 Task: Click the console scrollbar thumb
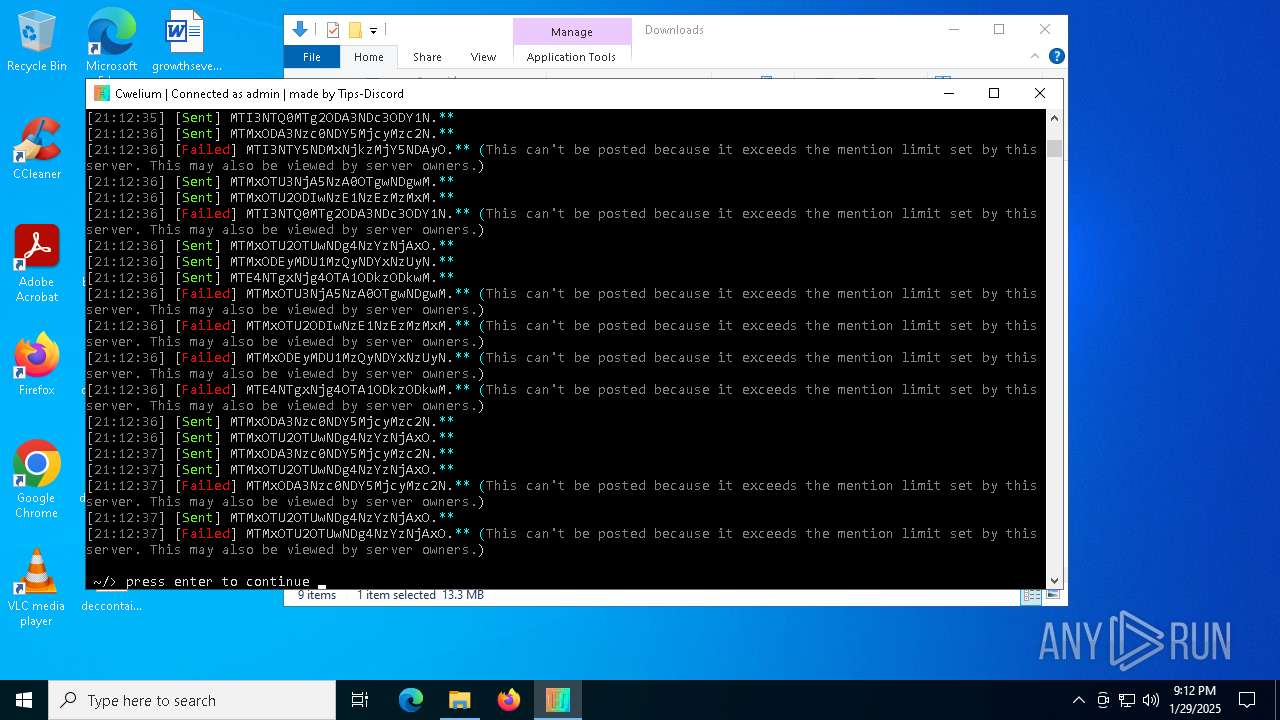point(1054,148)
